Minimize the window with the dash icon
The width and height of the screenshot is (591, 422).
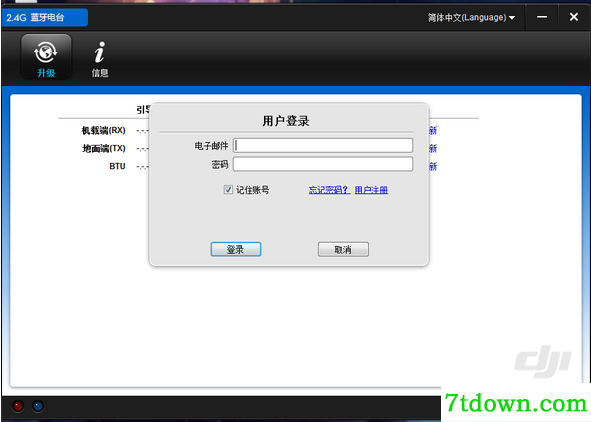pos(542,17)
